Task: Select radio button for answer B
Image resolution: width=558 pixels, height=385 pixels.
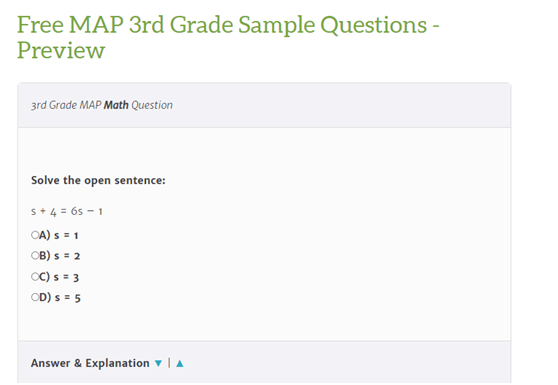Action: pyautogui.click(x=35, y=255)
